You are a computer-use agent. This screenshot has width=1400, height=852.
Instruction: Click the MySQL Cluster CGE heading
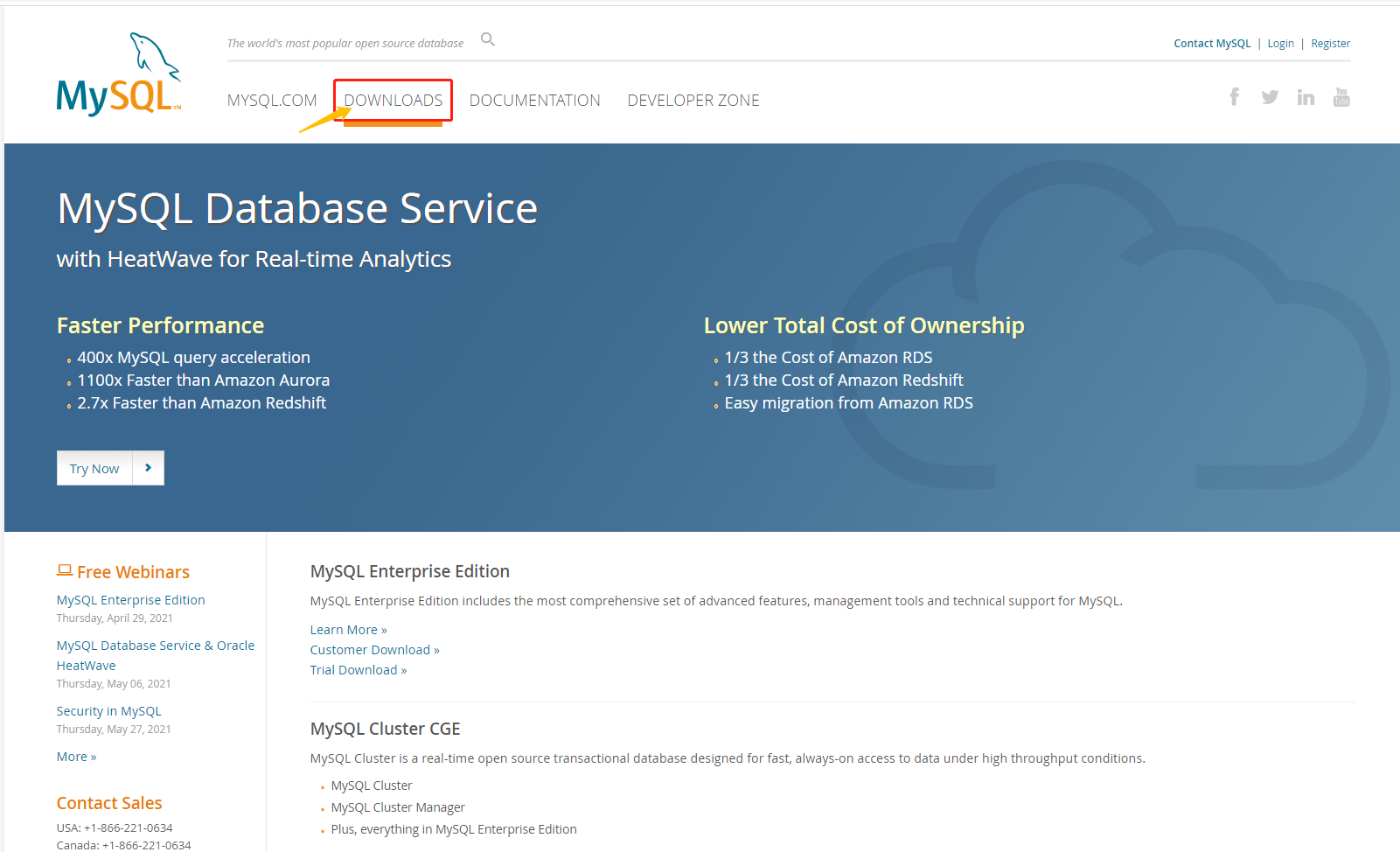(x=386, y=729)
